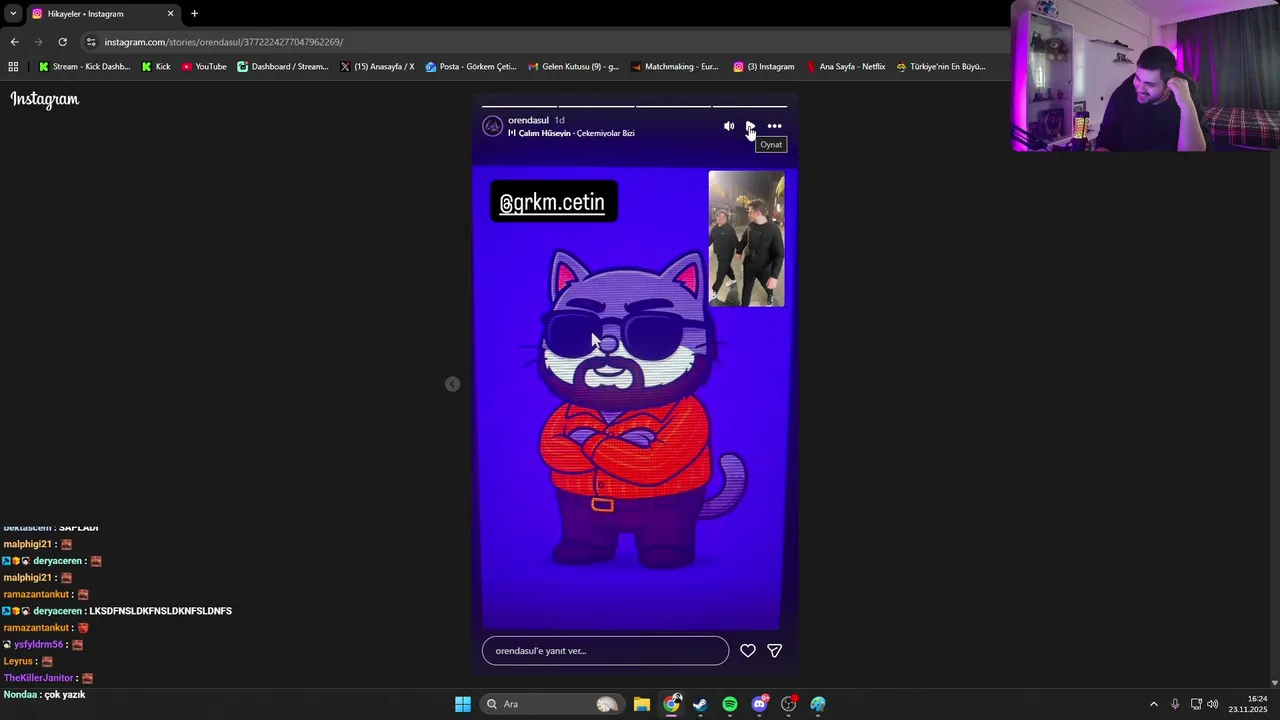Viewport: 1280px width, 720px height.
Task: Open '(15) Anasayfa / X' bookmark
Action: click(377, 67)
